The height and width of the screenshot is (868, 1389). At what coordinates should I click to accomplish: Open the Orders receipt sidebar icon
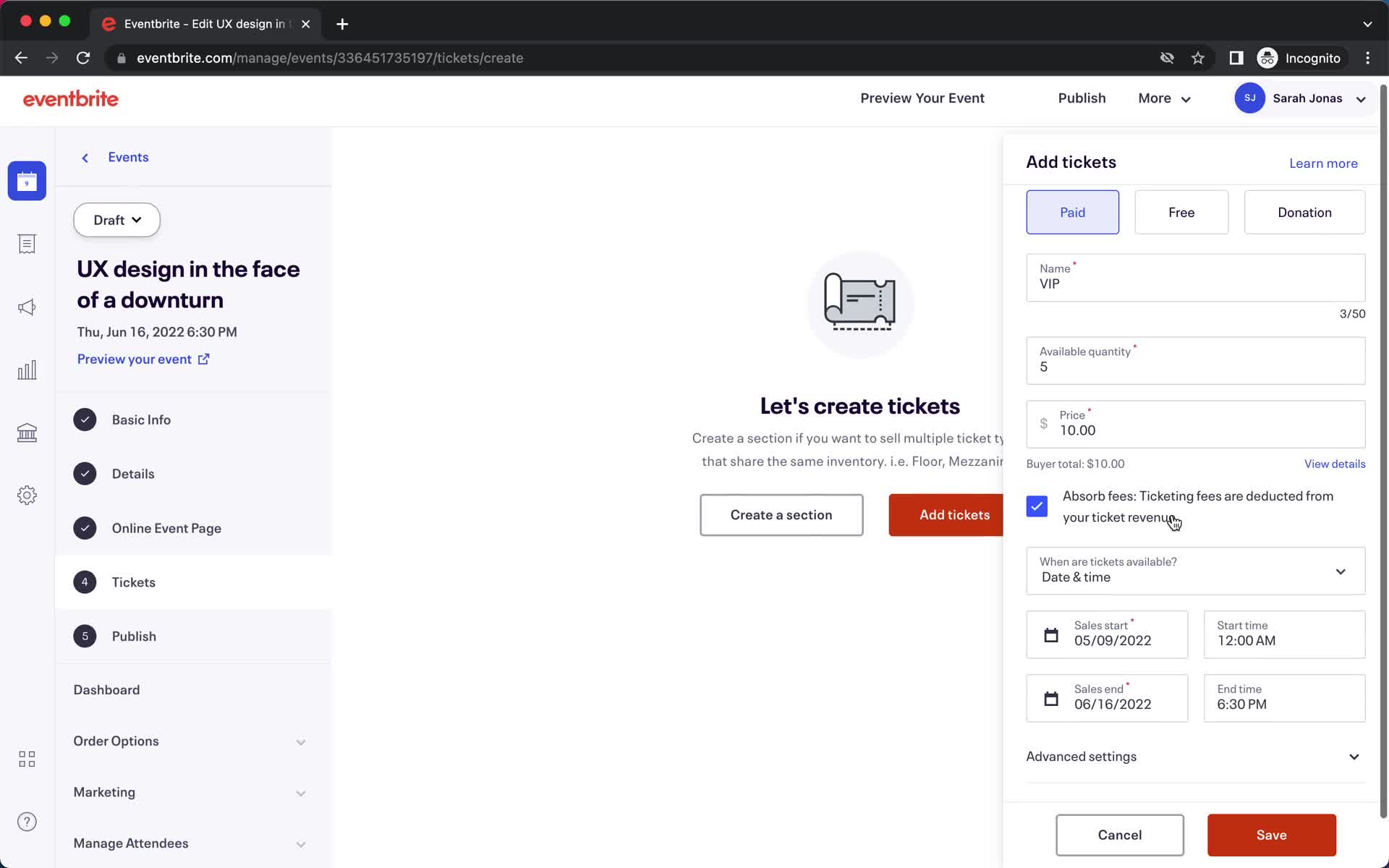(x=27, y=244)
